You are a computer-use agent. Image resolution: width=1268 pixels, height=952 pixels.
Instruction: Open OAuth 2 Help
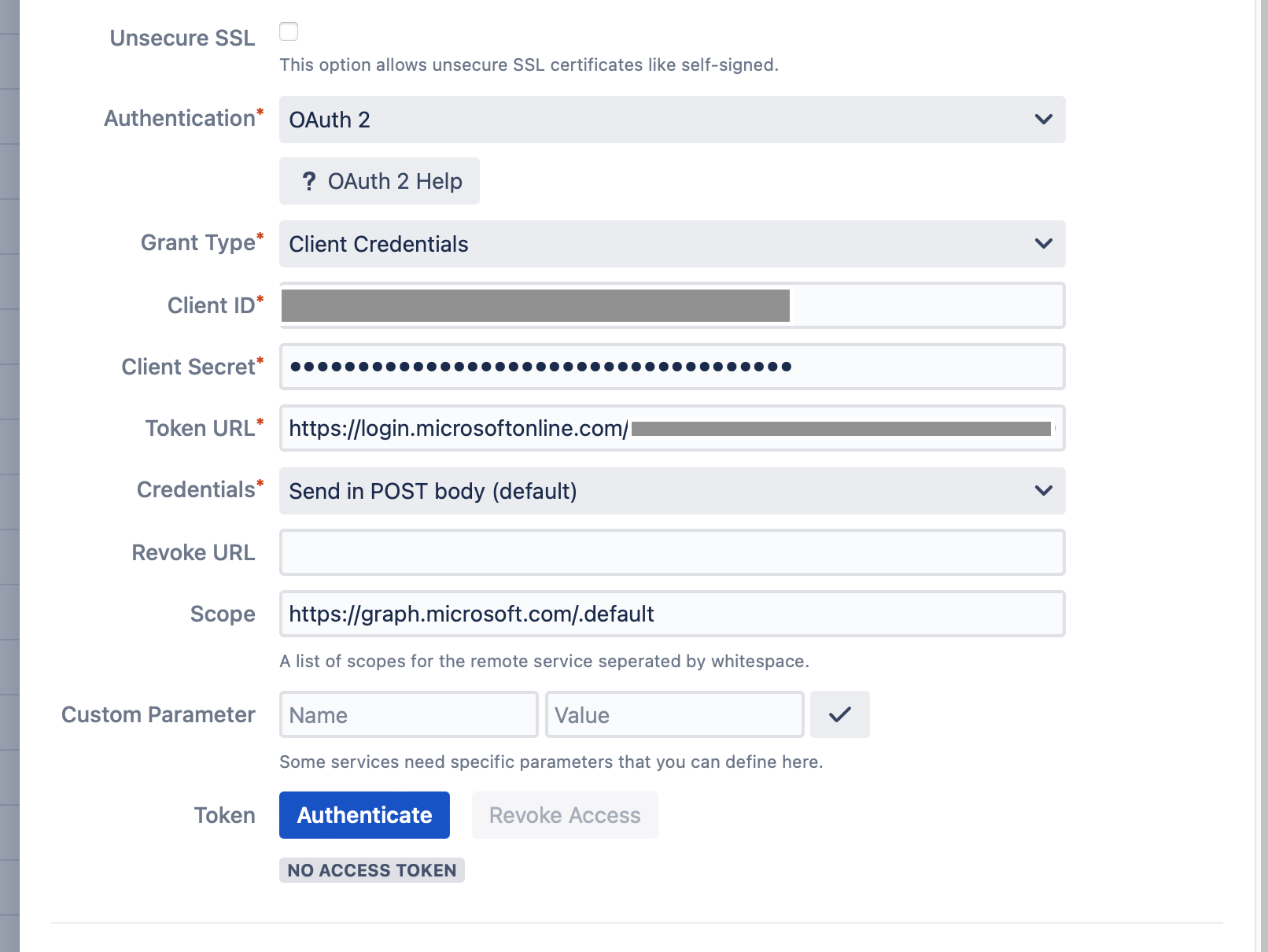(379, 181)
